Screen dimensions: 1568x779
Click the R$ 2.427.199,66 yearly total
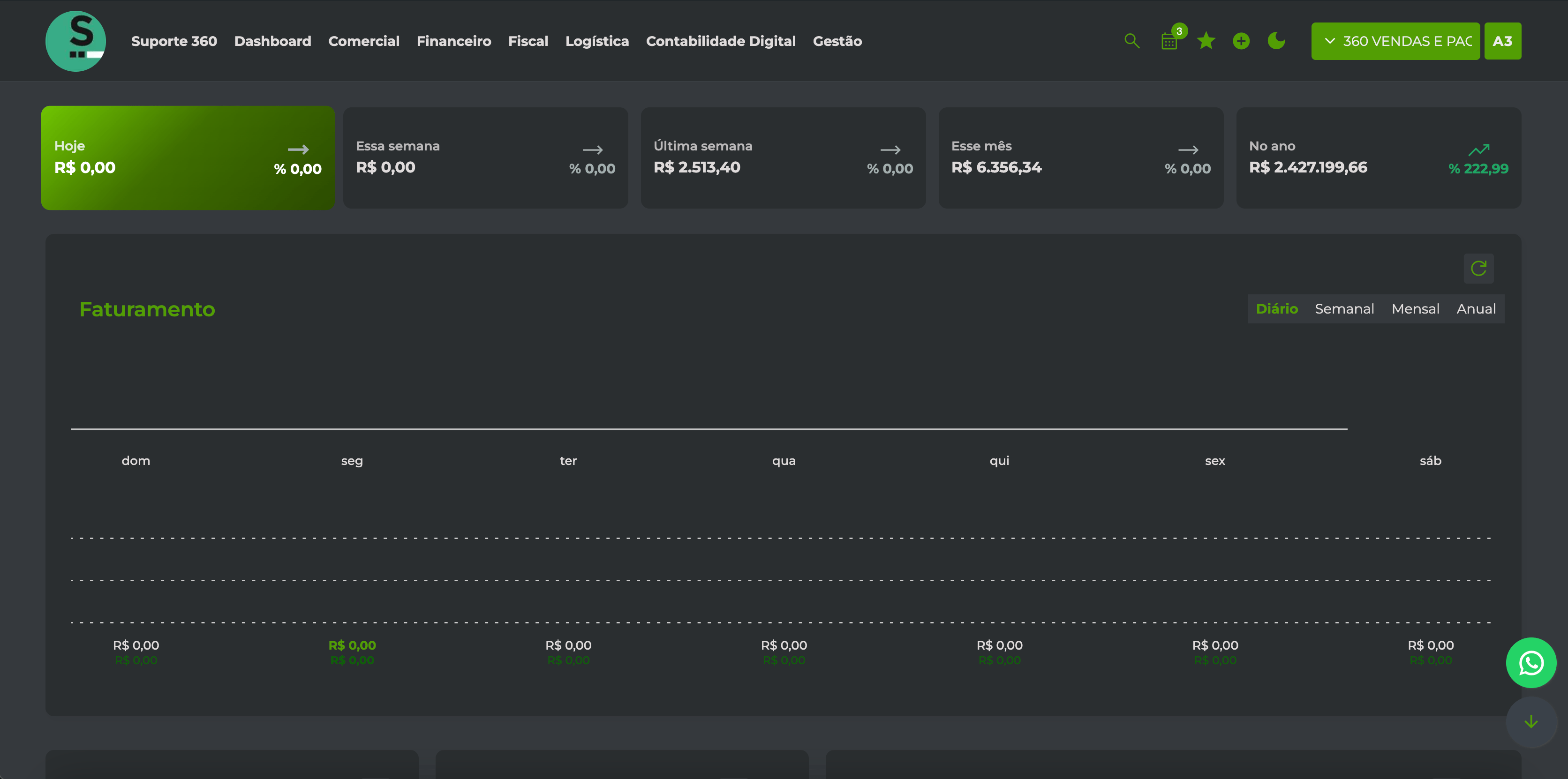1308,167
